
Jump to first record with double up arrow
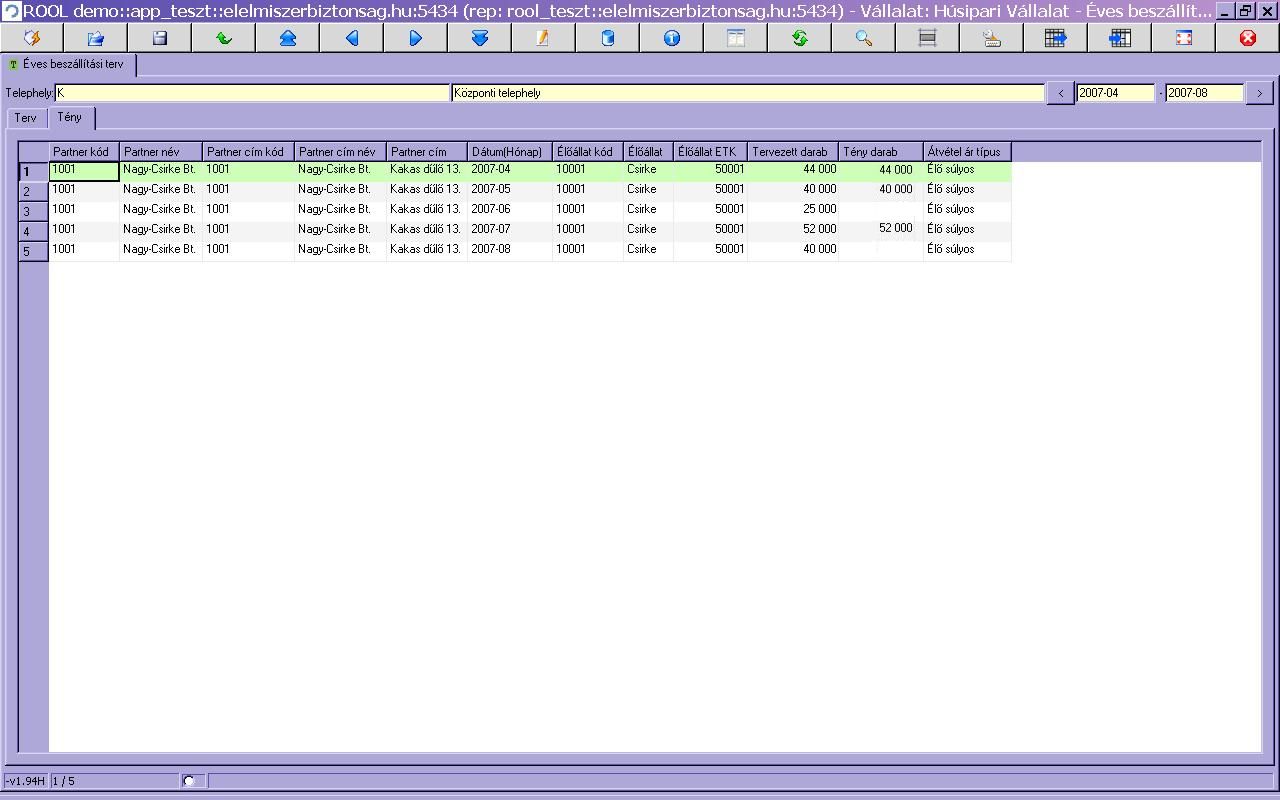click(288, 38)
